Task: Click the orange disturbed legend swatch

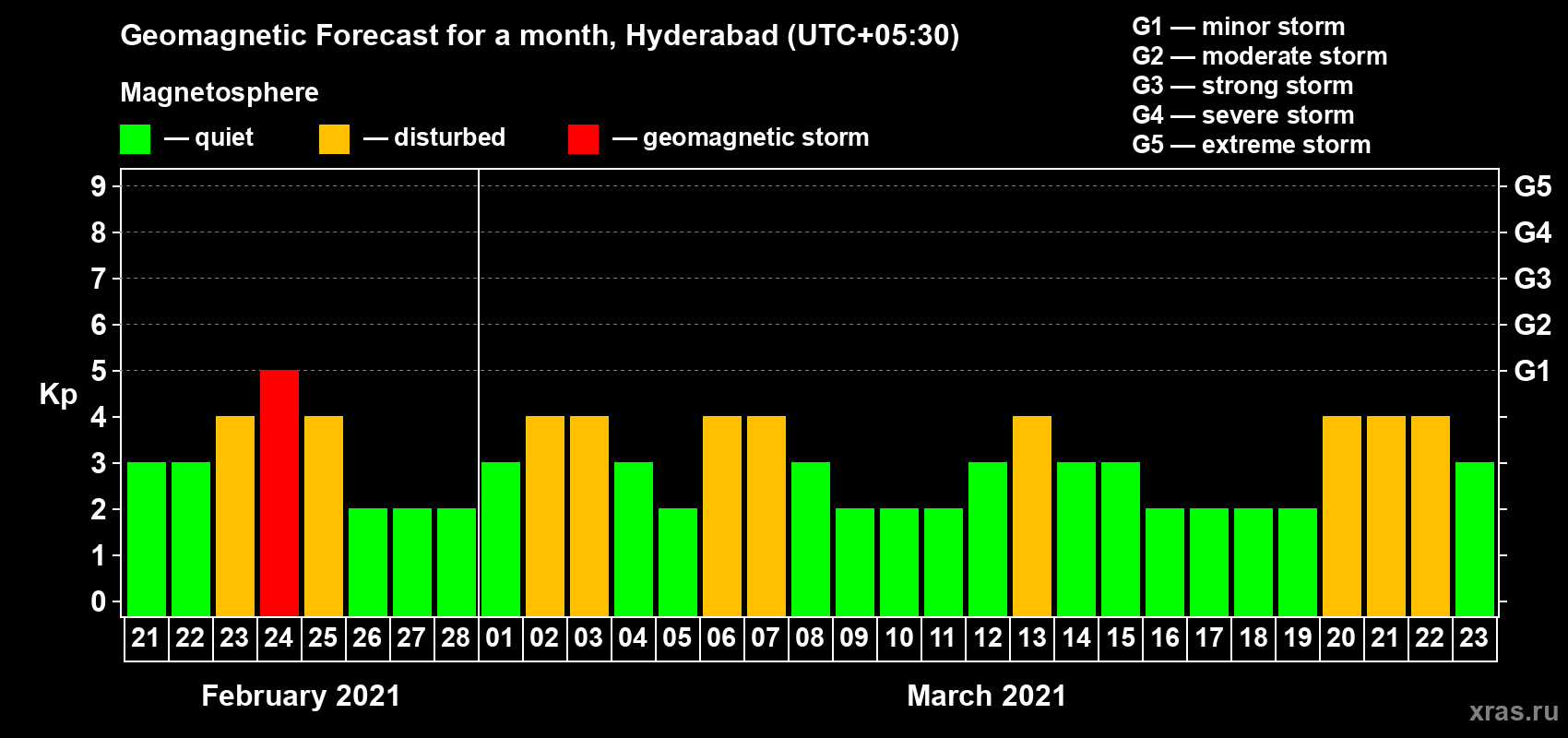Action: point(334,139)
